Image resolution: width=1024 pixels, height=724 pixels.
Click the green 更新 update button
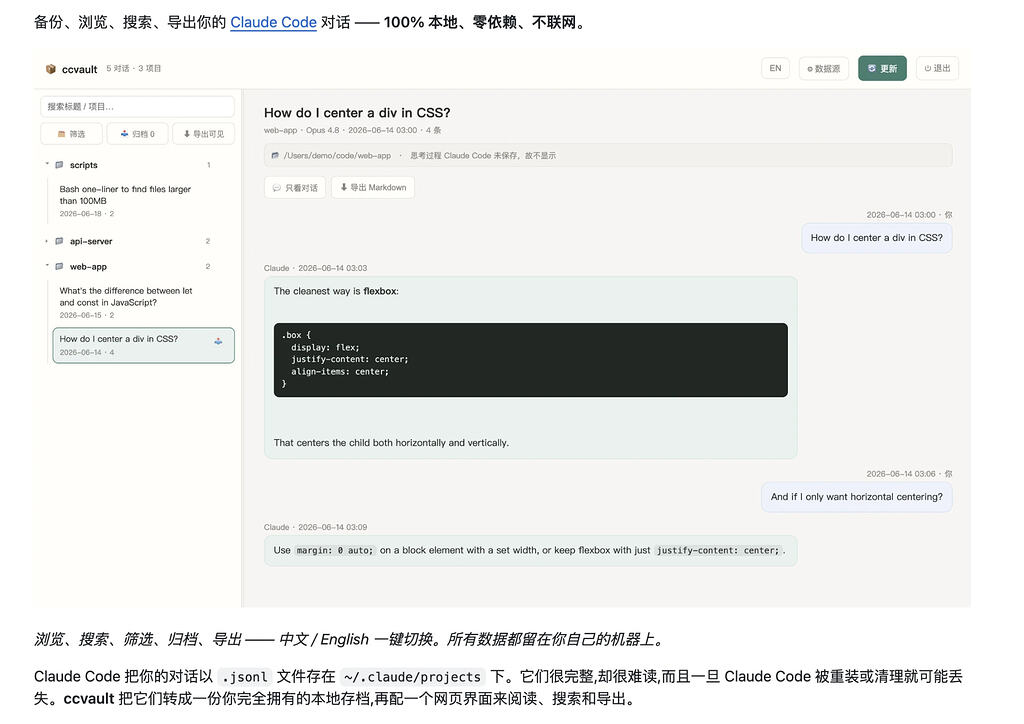pos(882,69)
